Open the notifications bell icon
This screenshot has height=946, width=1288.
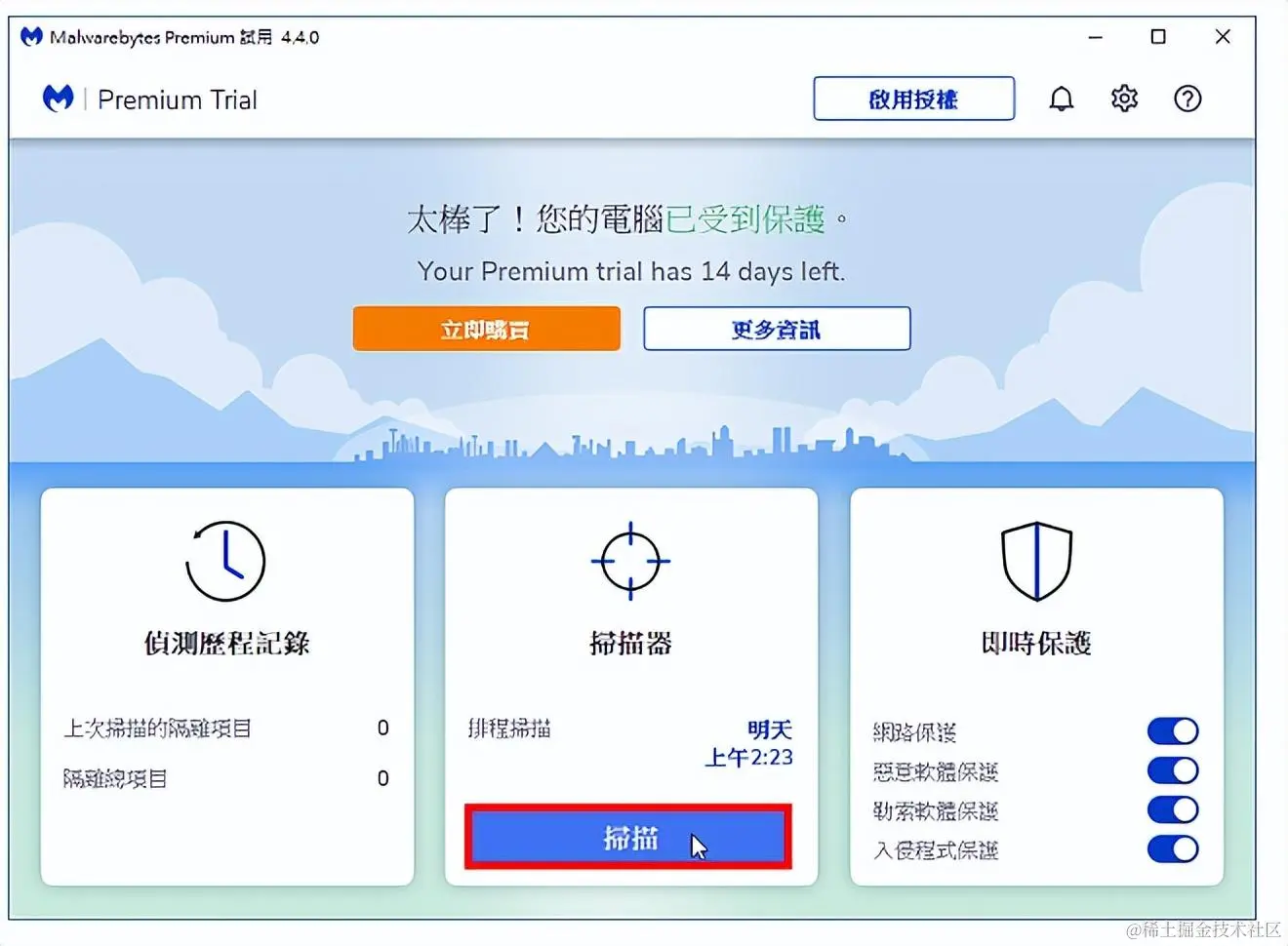[1061, 99]
